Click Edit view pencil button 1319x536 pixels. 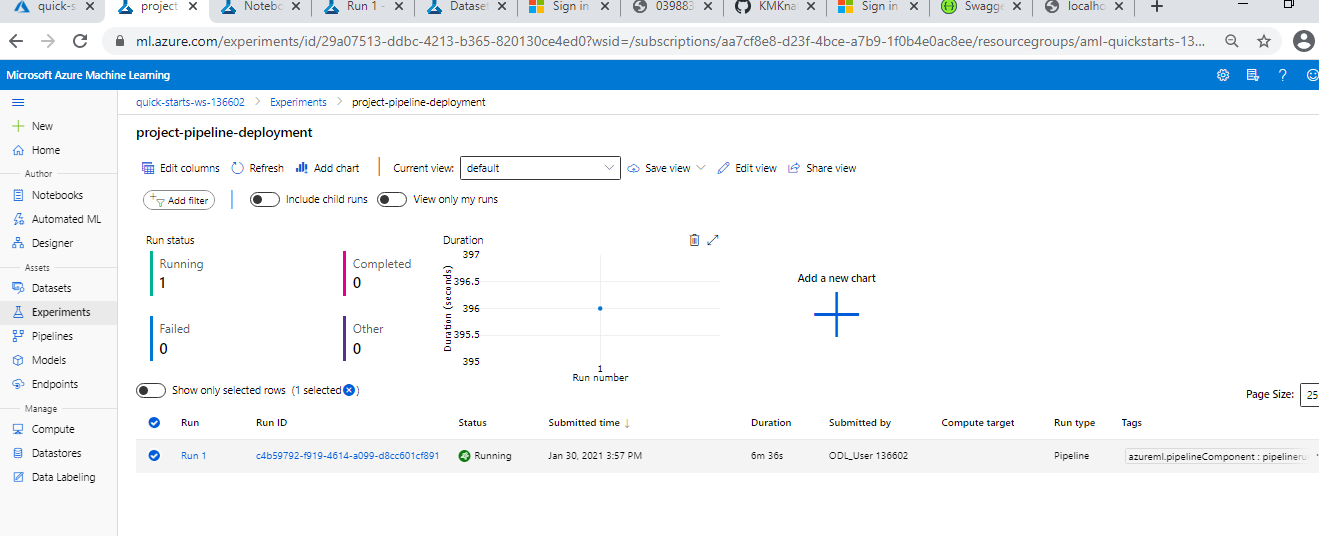[747, 168]
